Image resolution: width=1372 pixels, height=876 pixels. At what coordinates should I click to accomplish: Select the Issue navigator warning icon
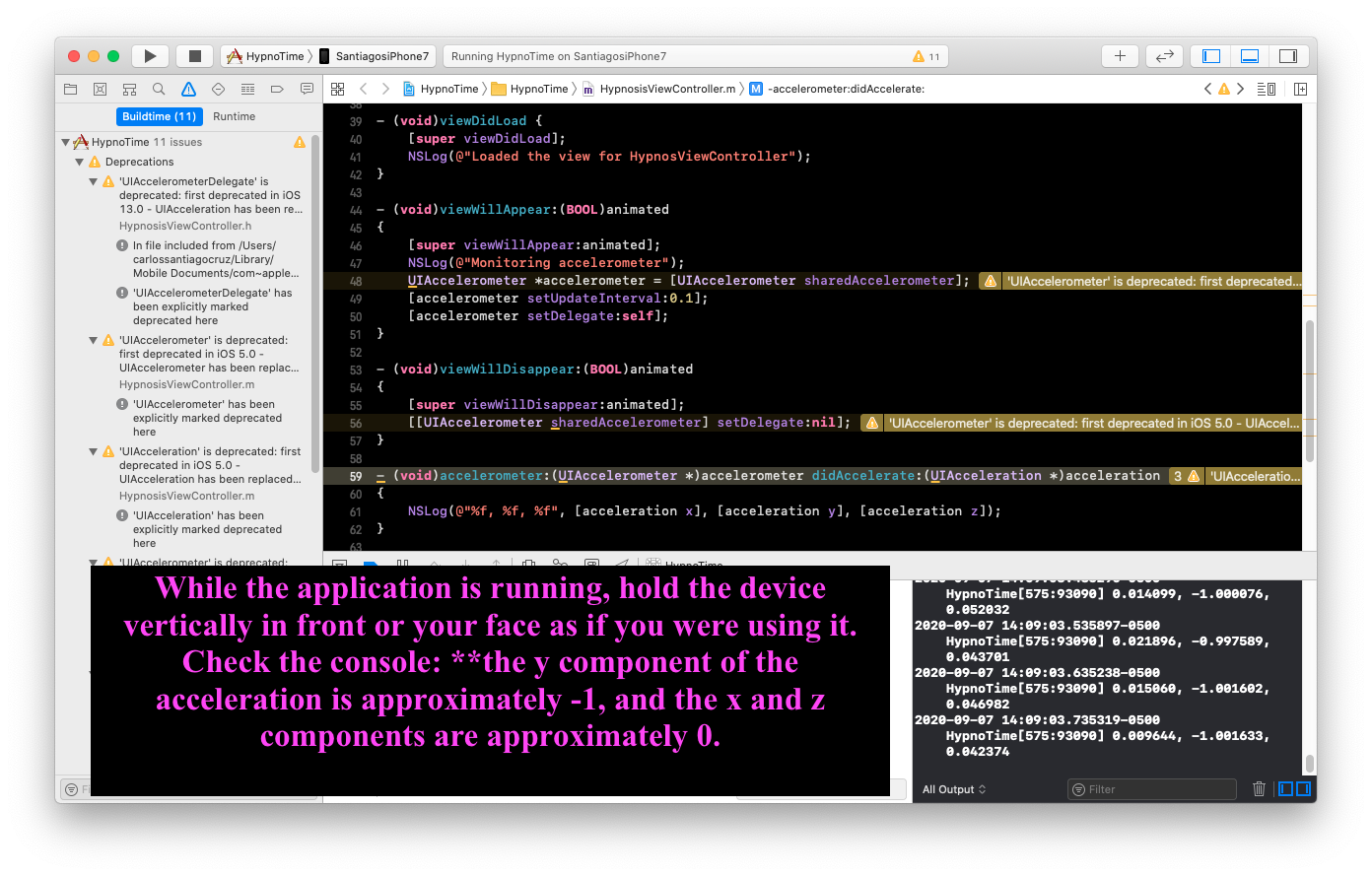[188, 89]
